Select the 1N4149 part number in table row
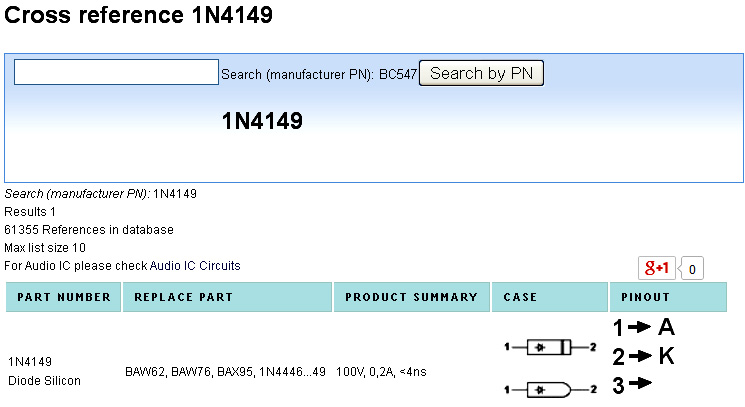745x407 pixels. coord(30,361)
